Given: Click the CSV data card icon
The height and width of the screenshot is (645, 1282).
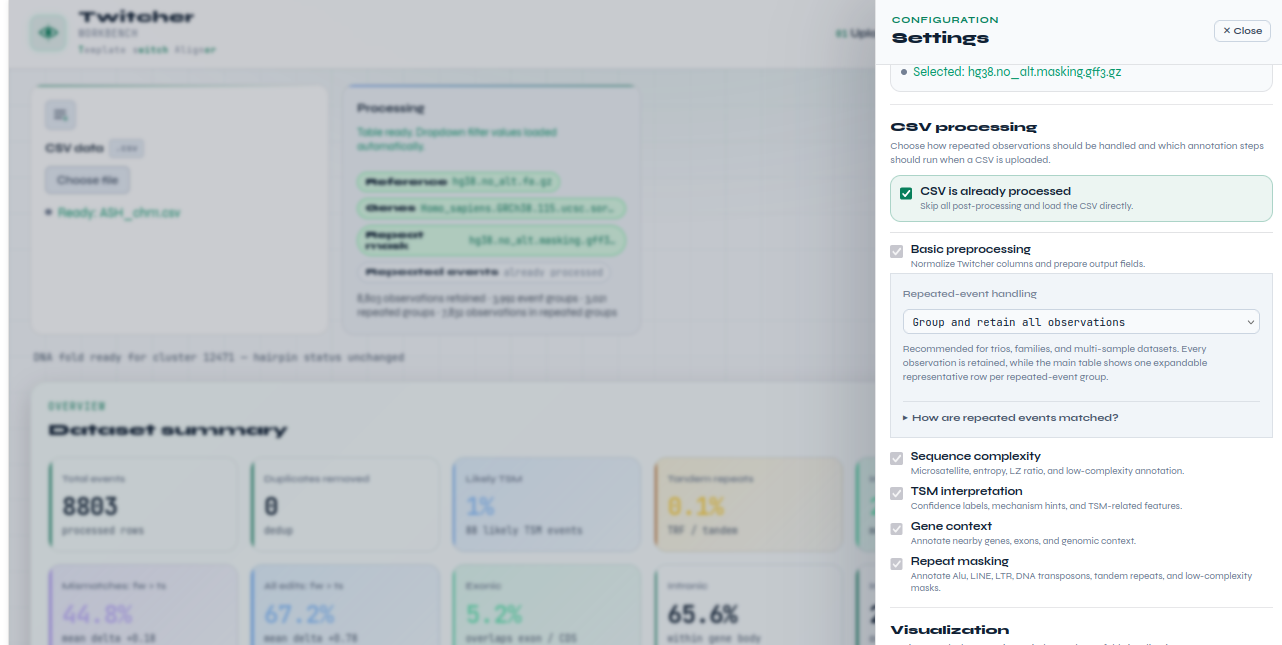Looking at the screenshot, I should pos(61,116).
